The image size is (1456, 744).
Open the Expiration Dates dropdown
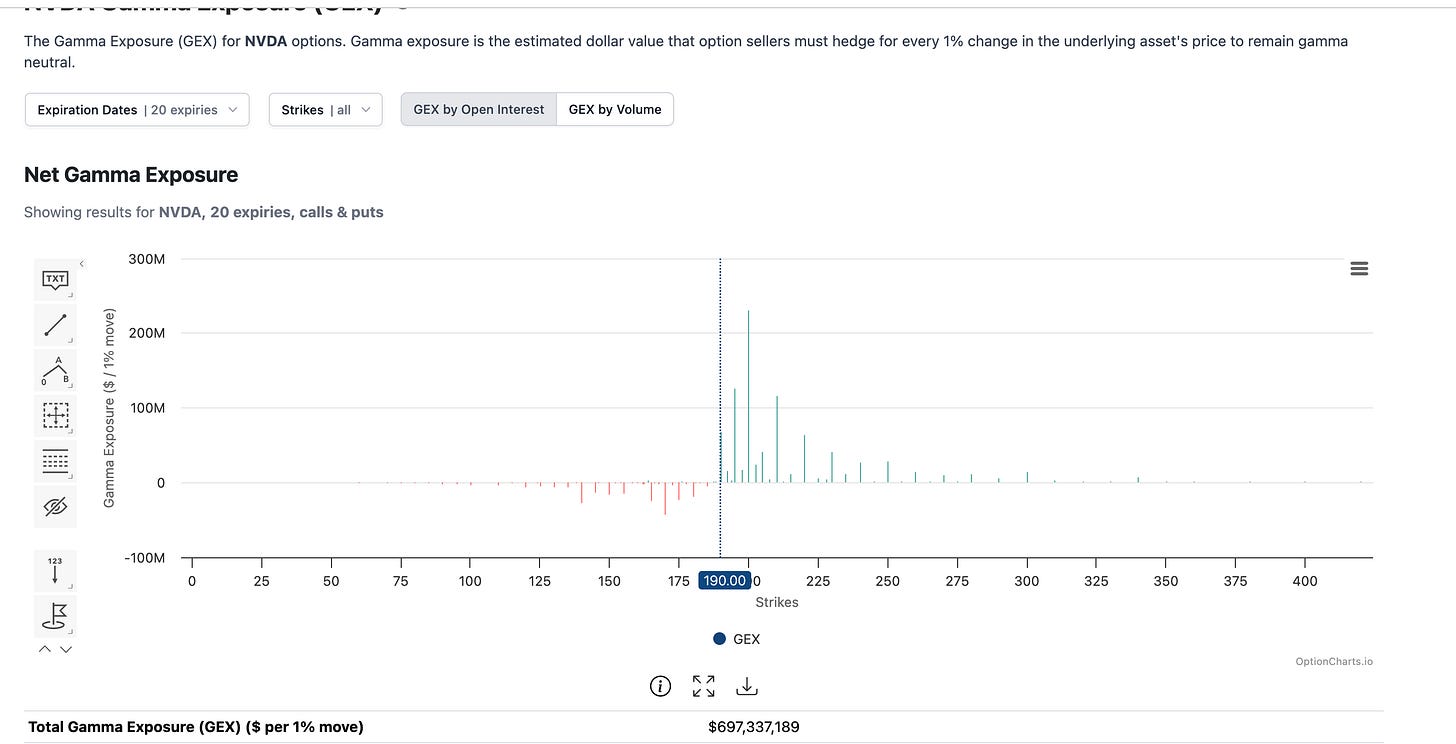pos(137,110)
